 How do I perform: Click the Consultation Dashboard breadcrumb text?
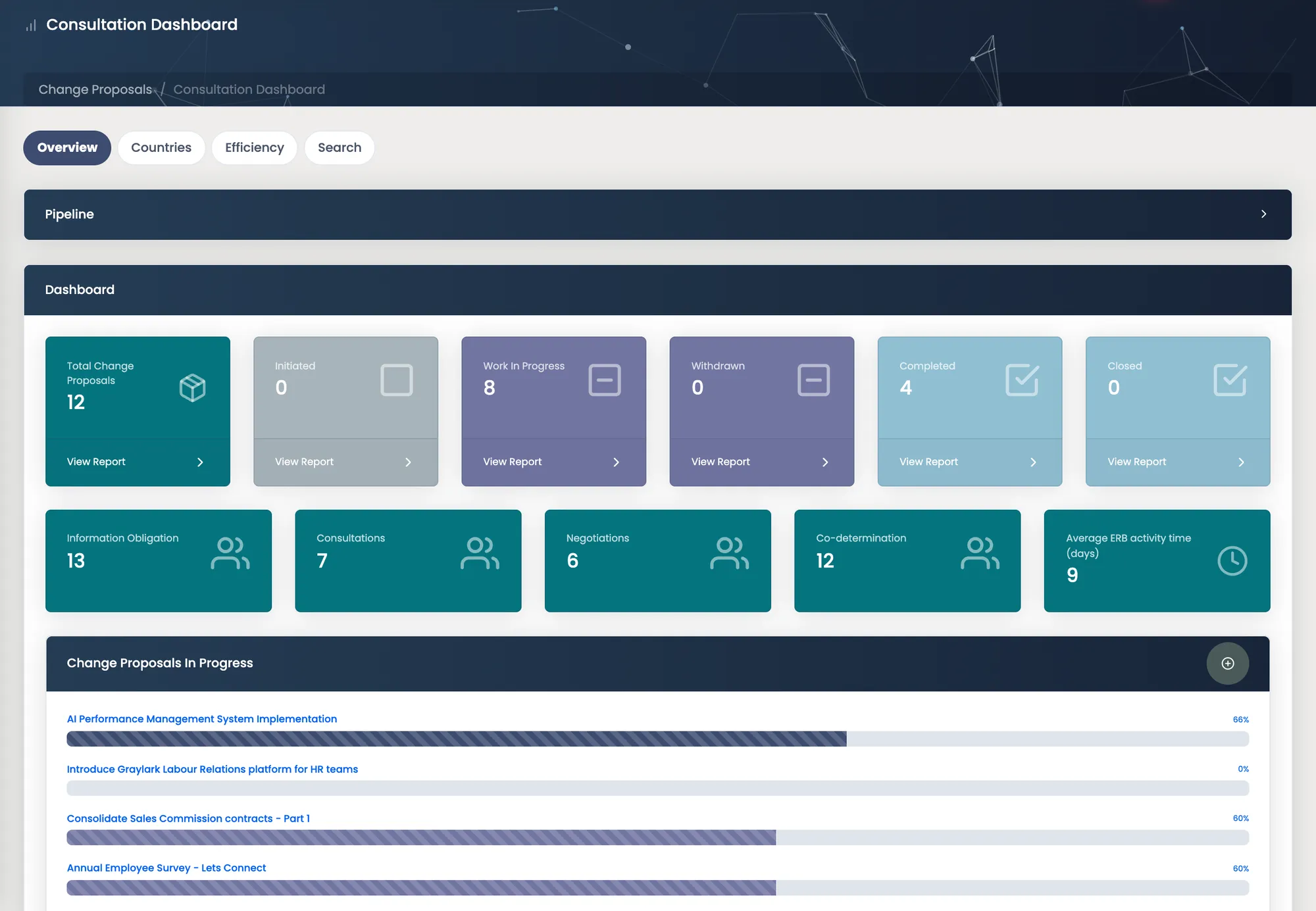249,89
